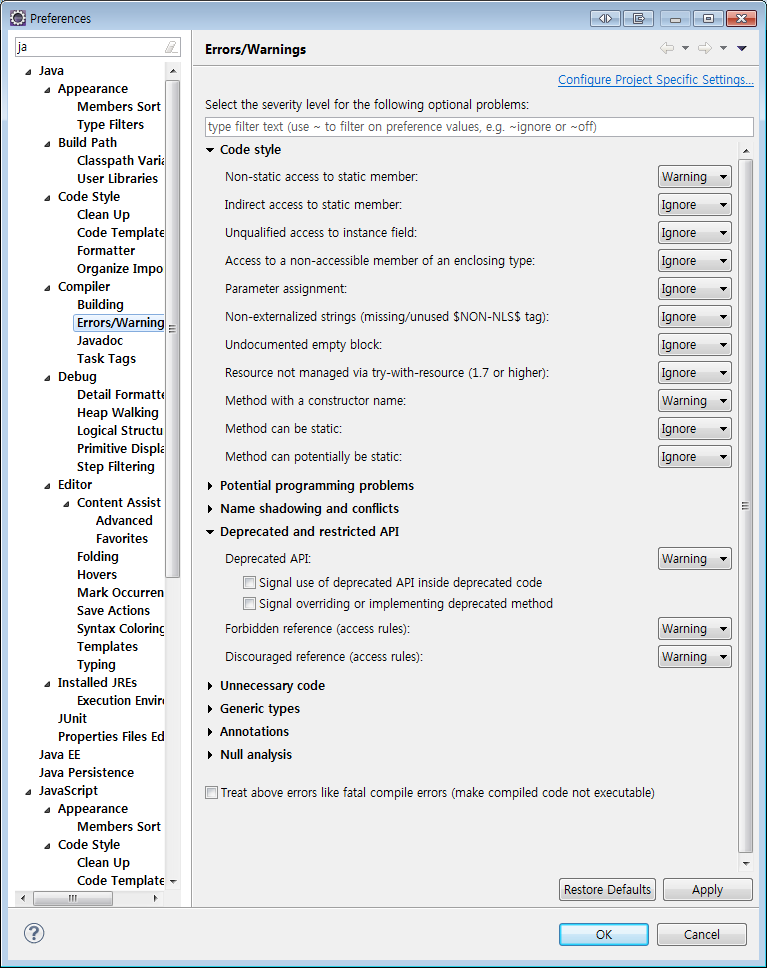Click the Cancel button
This screenshot has width=767, height=968.
[x=702, y=935]
